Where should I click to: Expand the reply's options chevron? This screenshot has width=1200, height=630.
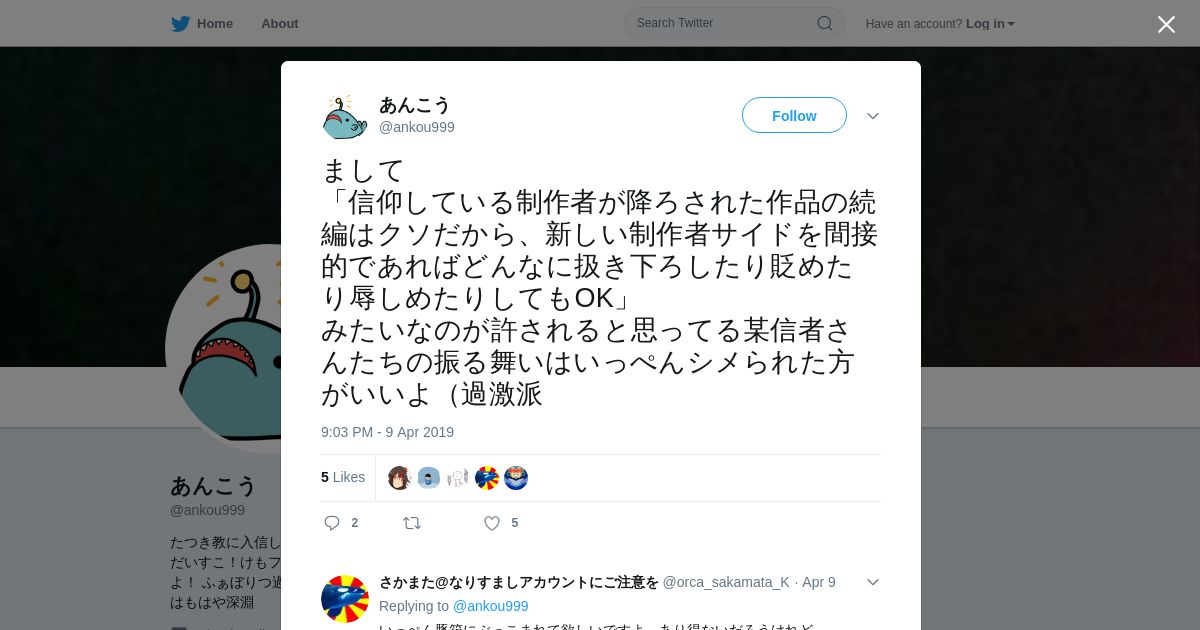coord(873,582)
